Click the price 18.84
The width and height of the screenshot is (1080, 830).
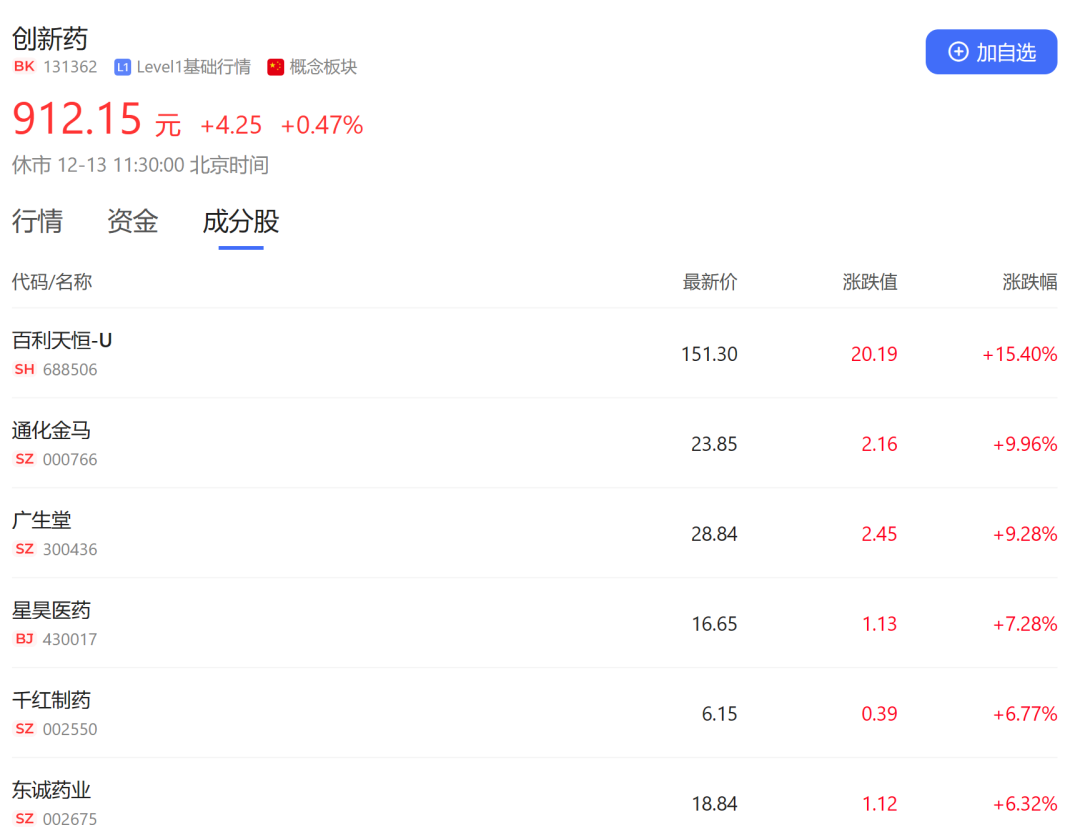tap(714, 804)
